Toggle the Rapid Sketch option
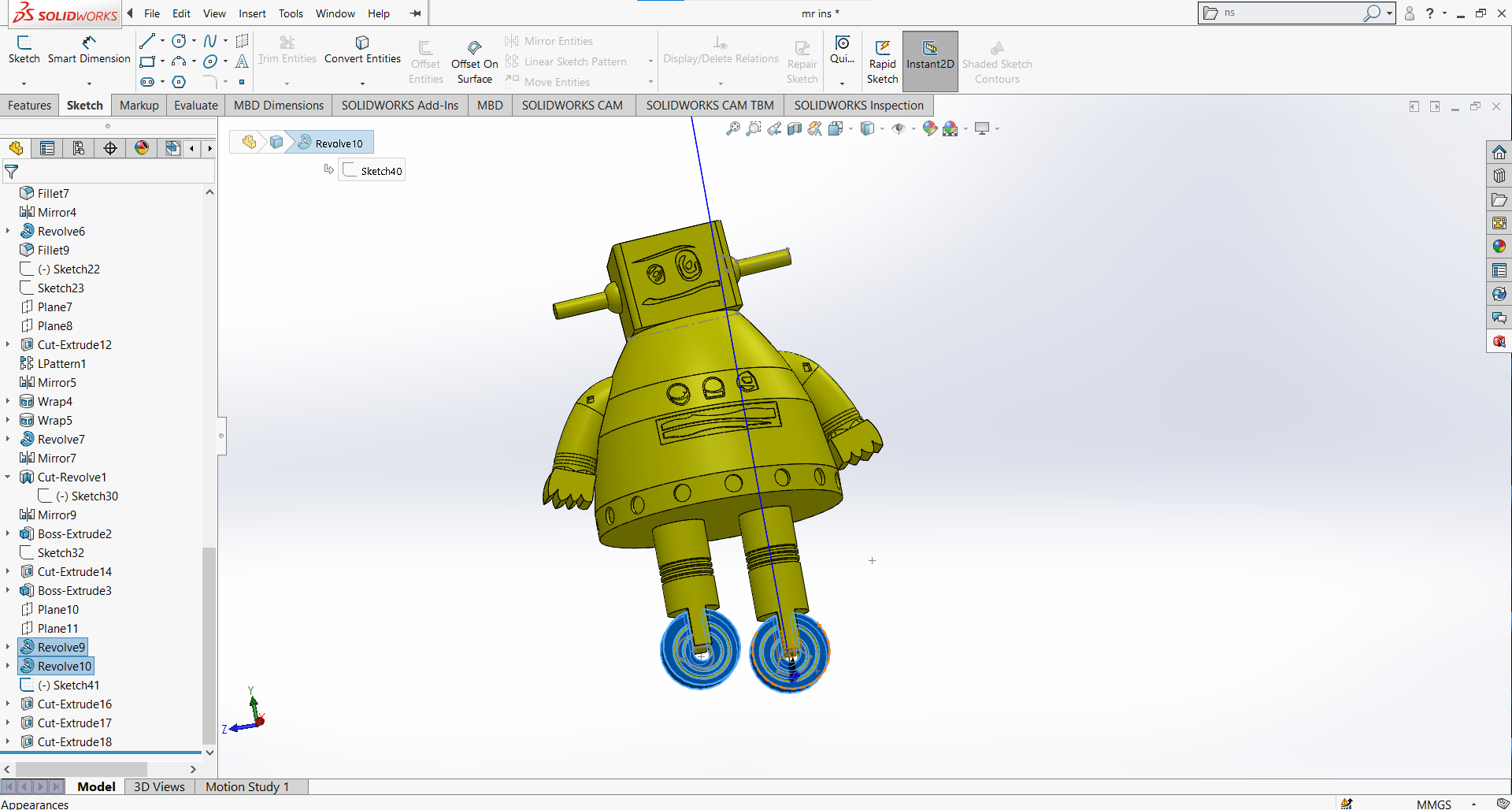The image size is (1512, 810). coord(882,61)
